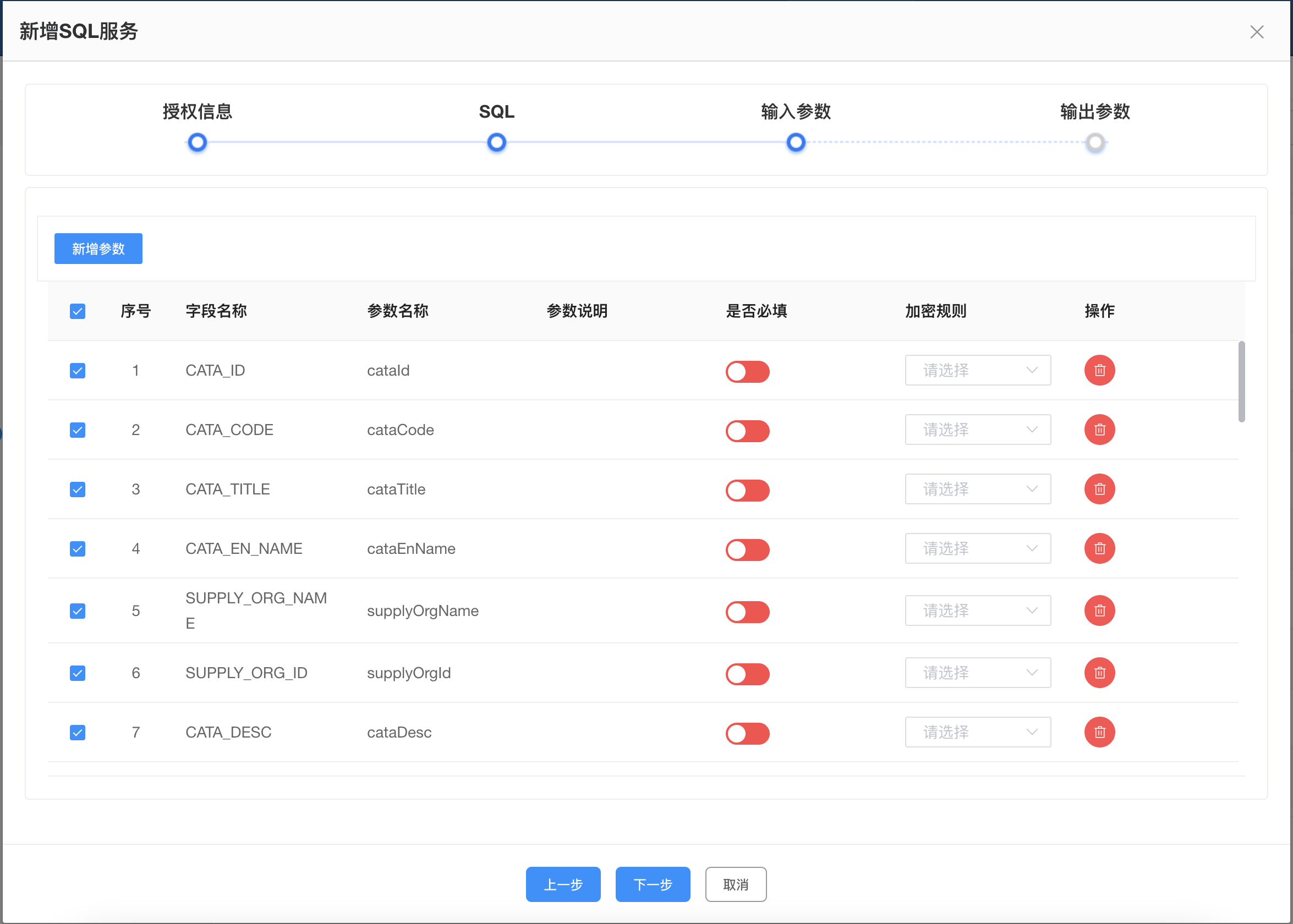This screenshot has height=924, width=1293.
Task: Delete CATA_EN_NAME row using trash icon
Action: click(1099, 548)
